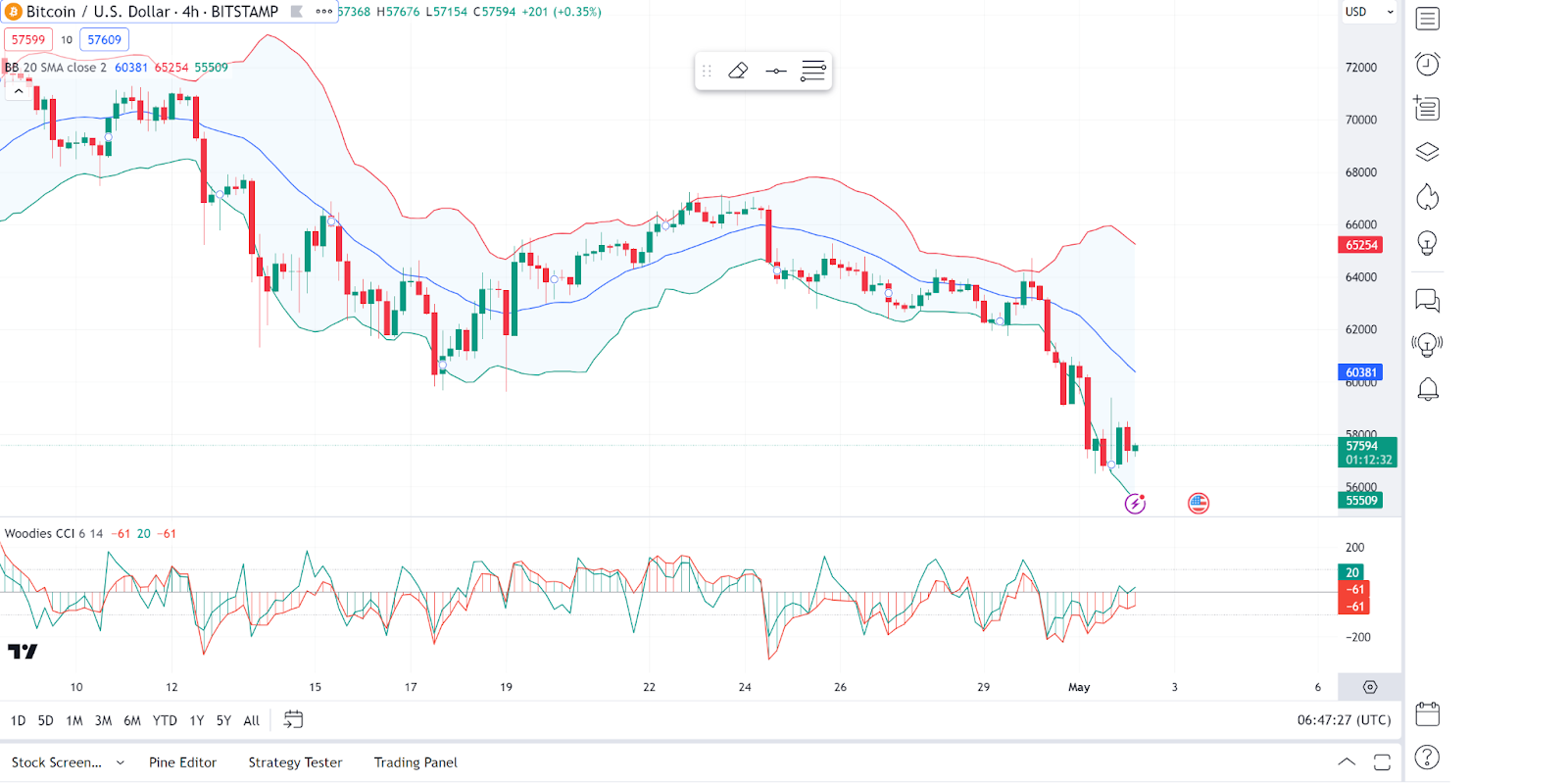Select the 5D time range
1568x783 pixels.
coord(45,720)
